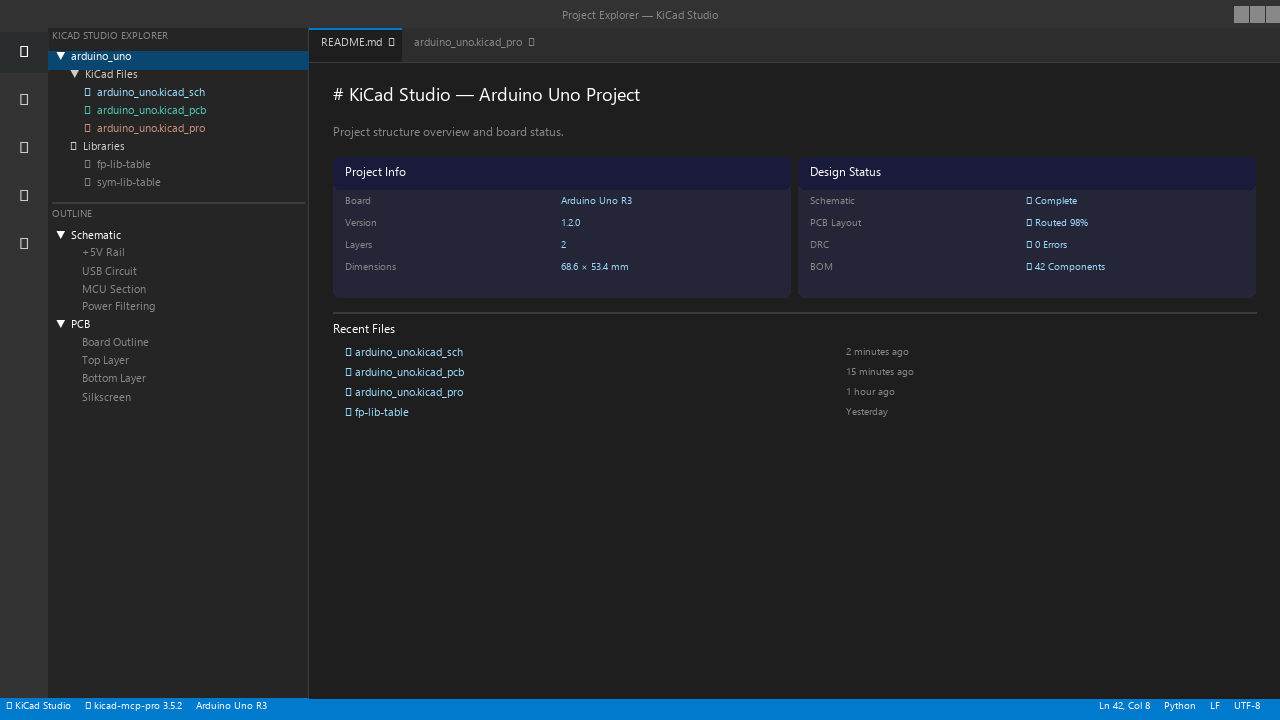The image size is (1280, 720).
Task: Open arduino_uno.kicad_pro link in Recent Files
Action: (x=409, y=392)
